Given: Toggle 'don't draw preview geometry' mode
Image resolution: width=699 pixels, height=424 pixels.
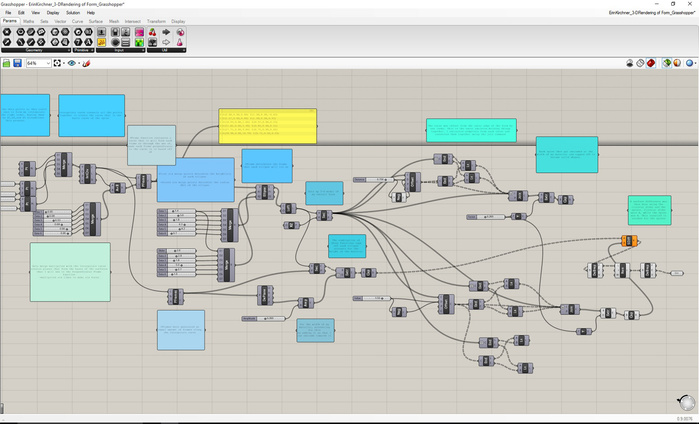Looking at the screenshot, I should (630, 63).
